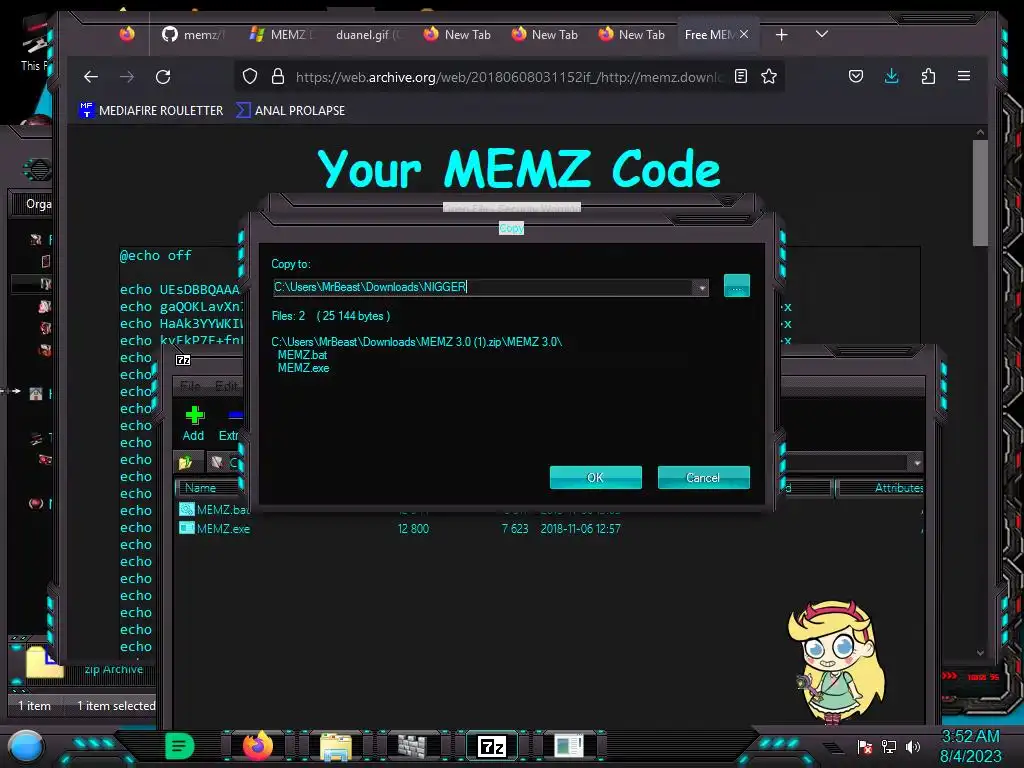Open File Explorer from the taskbar
The height and width of the screenshot is (768, 1024).
pos(336,746)
